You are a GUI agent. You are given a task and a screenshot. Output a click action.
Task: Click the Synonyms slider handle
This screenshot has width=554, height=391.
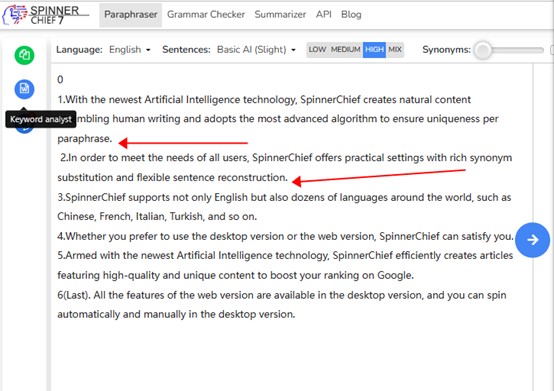point(483,50)
